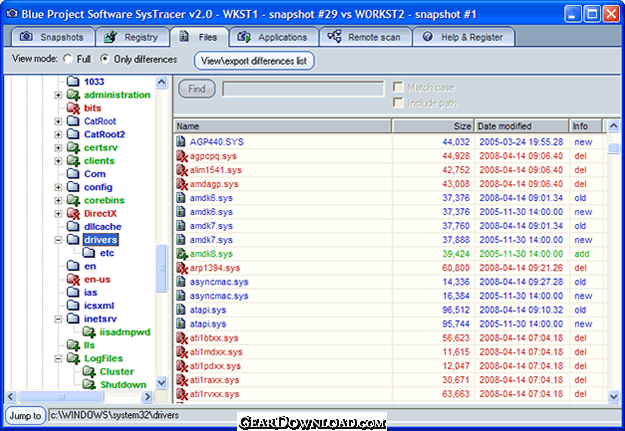
Task: Expand the CatRoot folder node
Action: tap(58, 121)
